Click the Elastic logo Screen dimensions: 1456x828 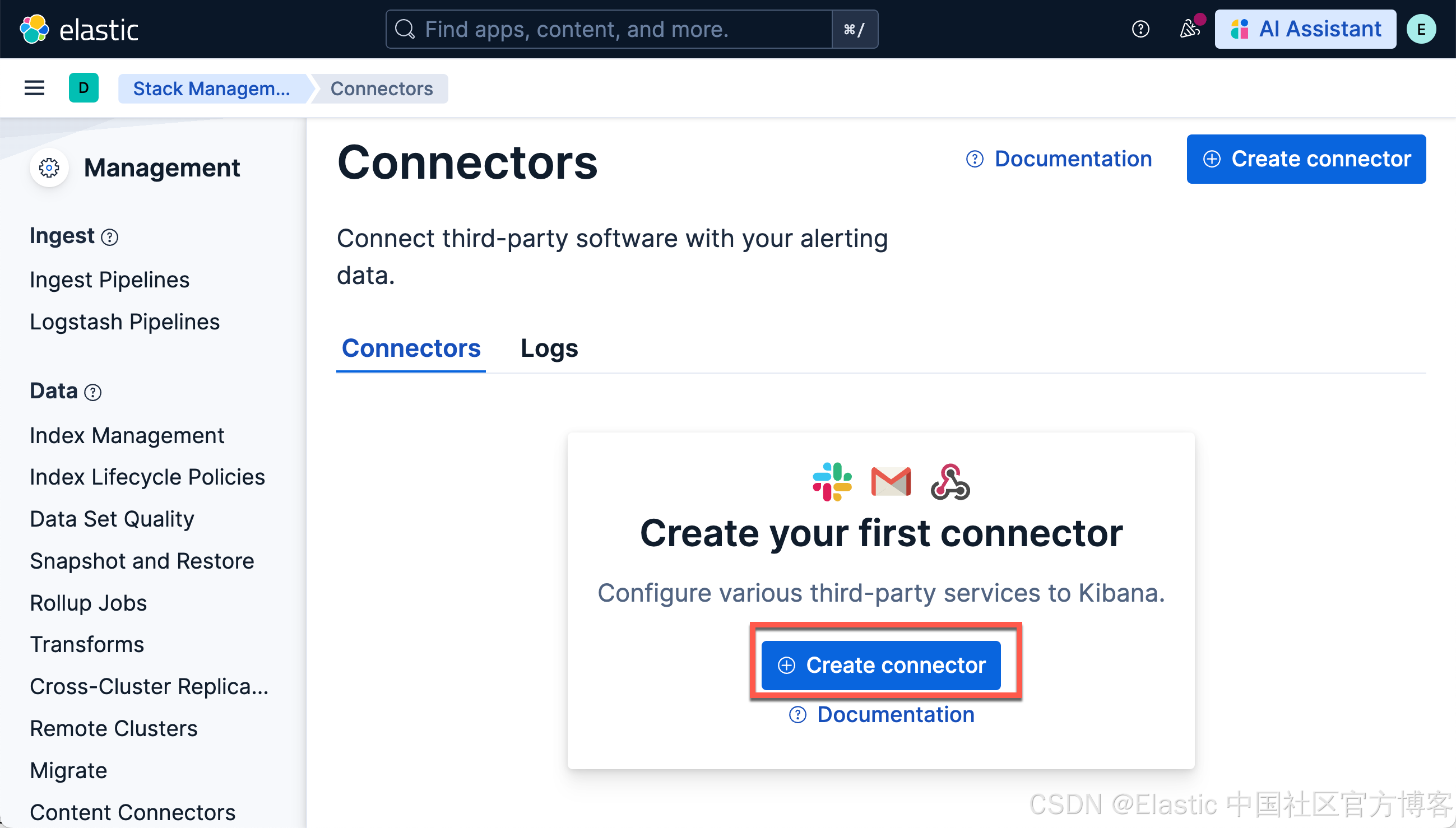pos(78,29)
